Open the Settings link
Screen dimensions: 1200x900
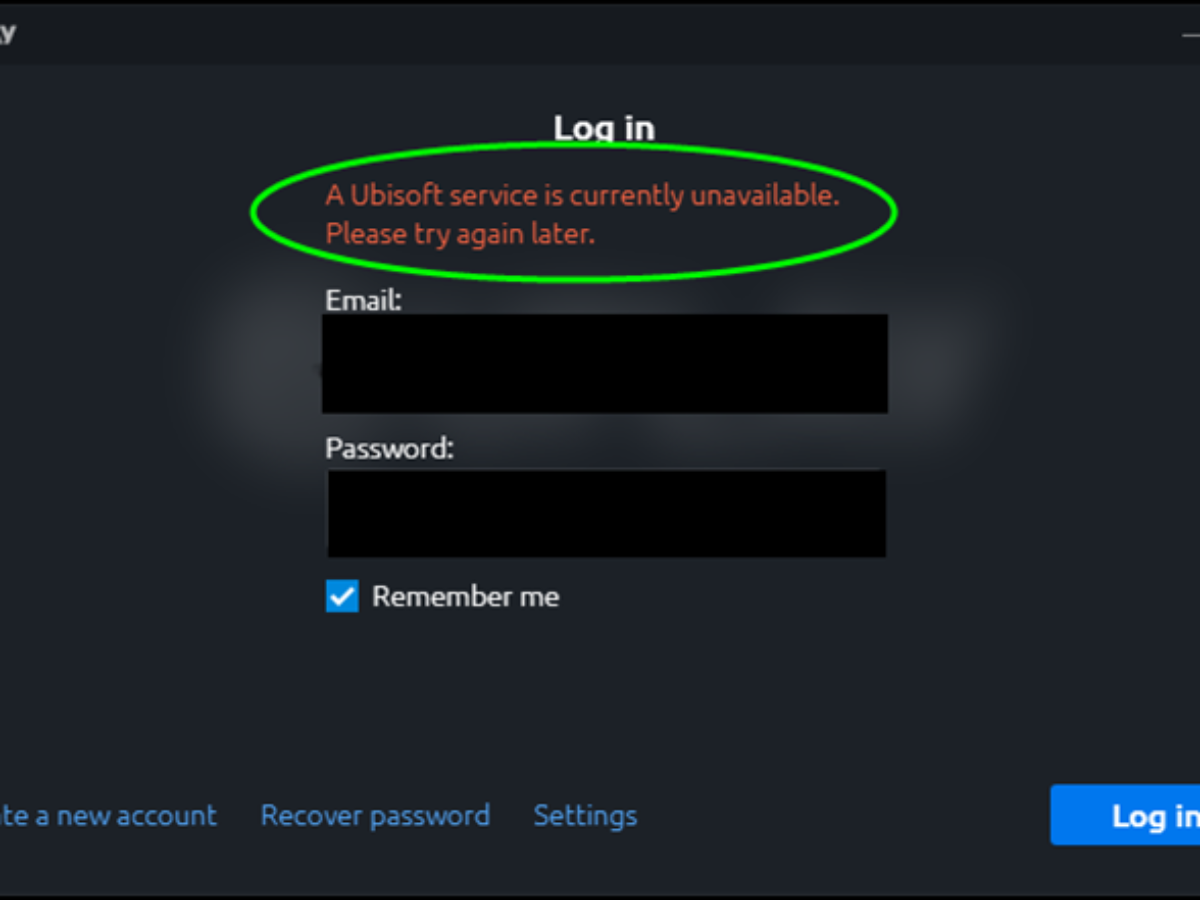(x=585, y=816)
